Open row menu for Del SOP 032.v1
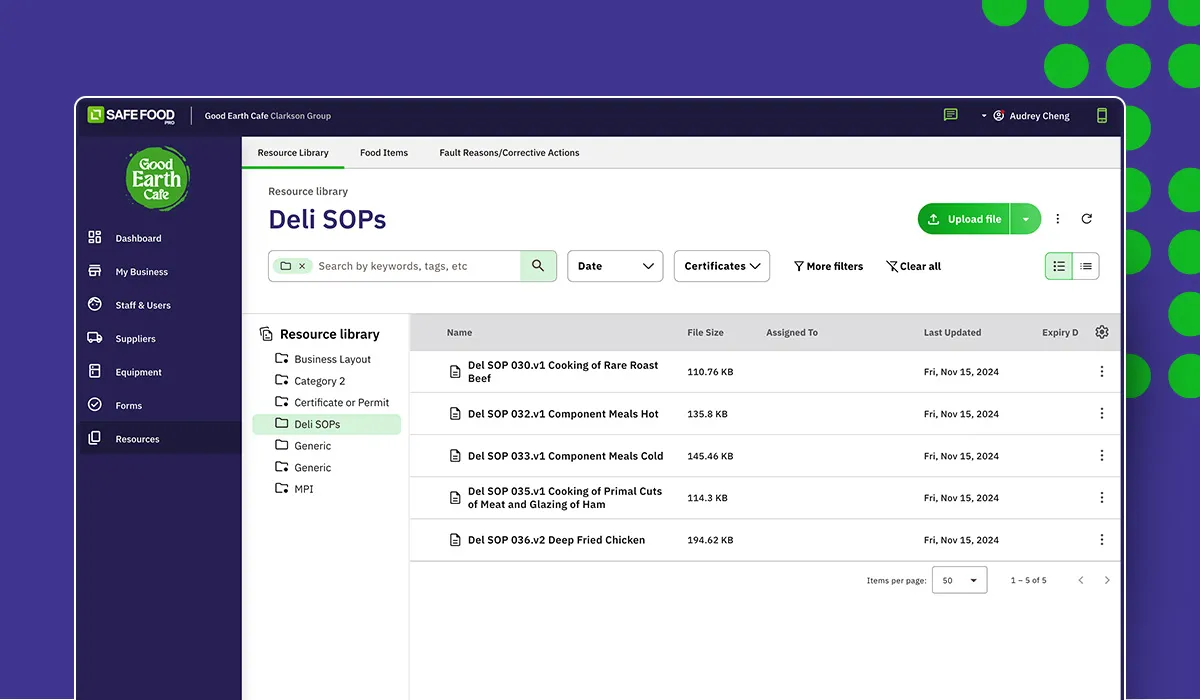Image resolution: width=1200 pixels, height=700 pixels. pos(1102,414)
